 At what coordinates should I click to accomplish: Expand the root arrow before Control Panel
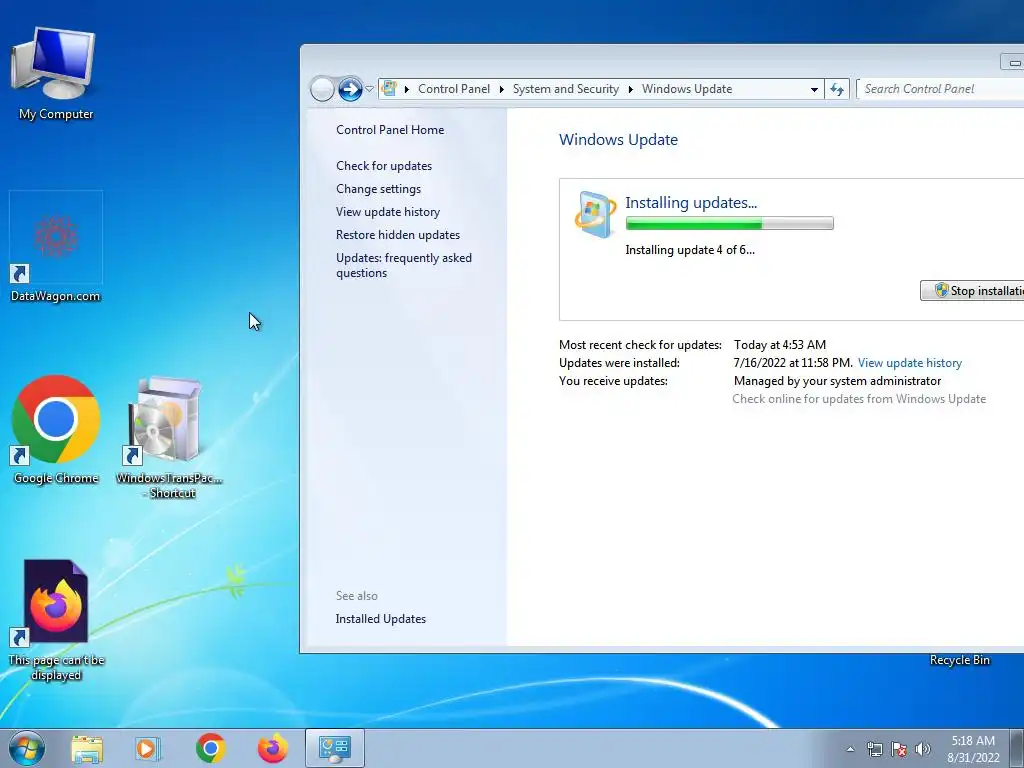(x=407, y=89)
